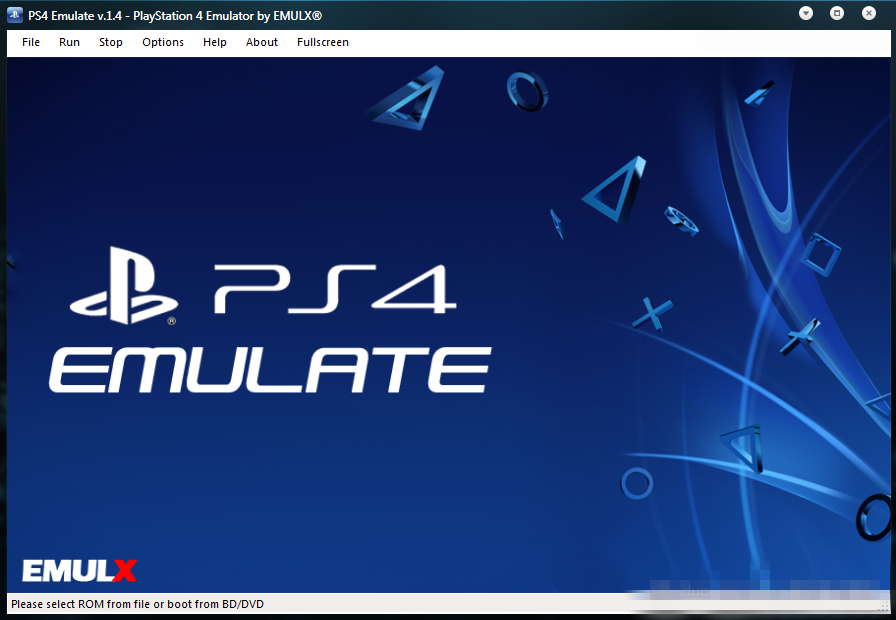Click the window title text PS4 Emulate v.1.4
This screenshot has height=620, width=896.
coord(175,15)
